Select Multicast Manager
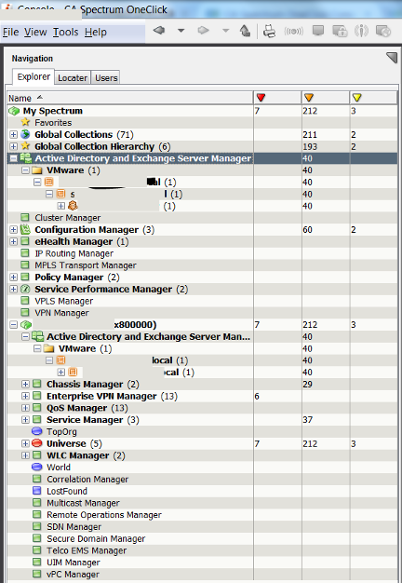Screen dimensions: 402x583 [x=83, y=503]
